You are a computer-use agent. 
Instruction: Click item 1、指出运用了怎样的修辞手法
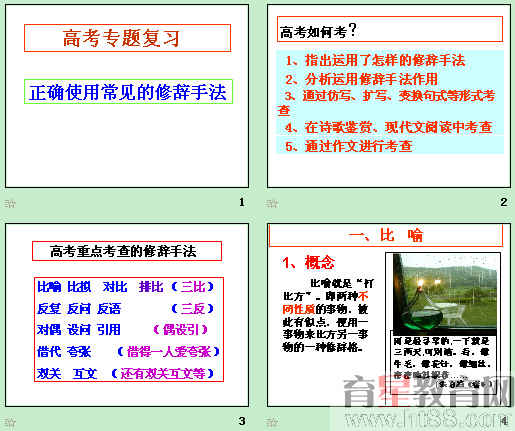(x=375, y=60)
